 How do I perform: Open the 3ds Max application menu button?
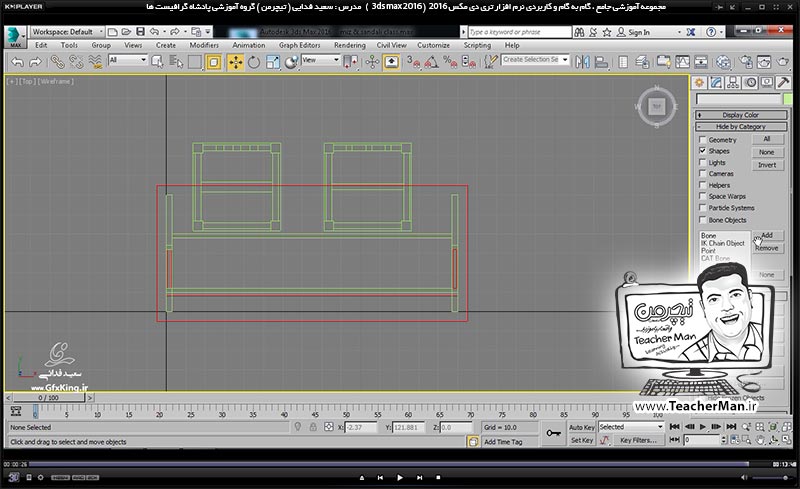[x=15, y=37]
